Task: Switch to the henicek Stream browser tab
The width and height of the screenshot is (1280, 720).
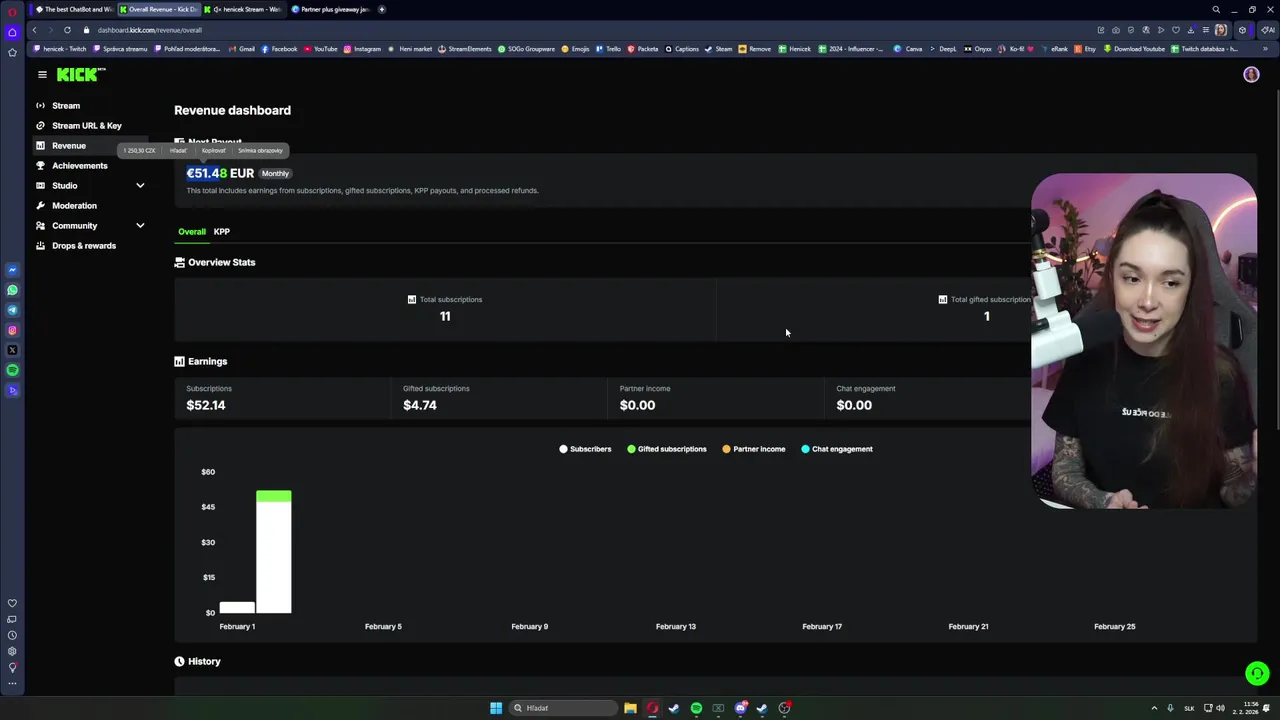Action: (x=245, y=9)
